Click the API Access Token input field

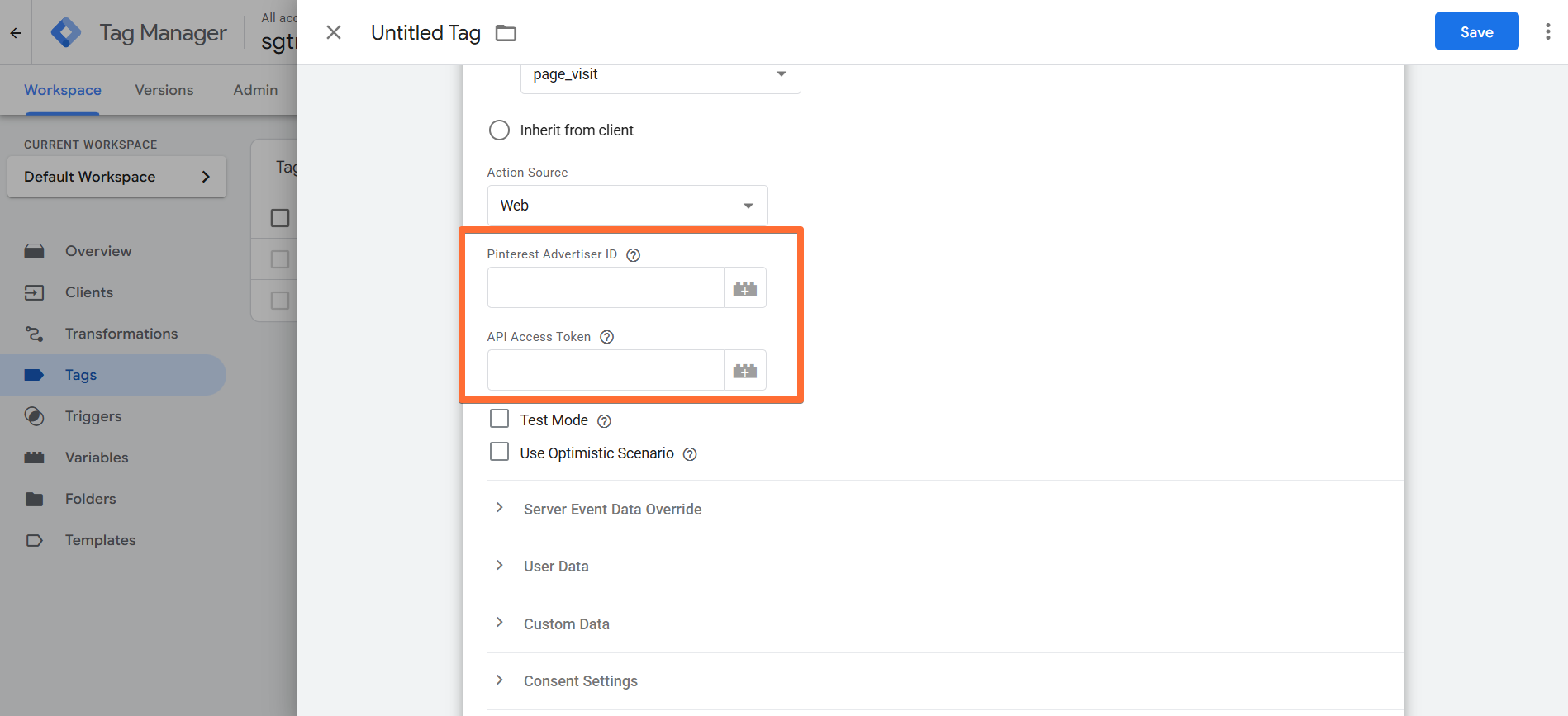(606, 371)
